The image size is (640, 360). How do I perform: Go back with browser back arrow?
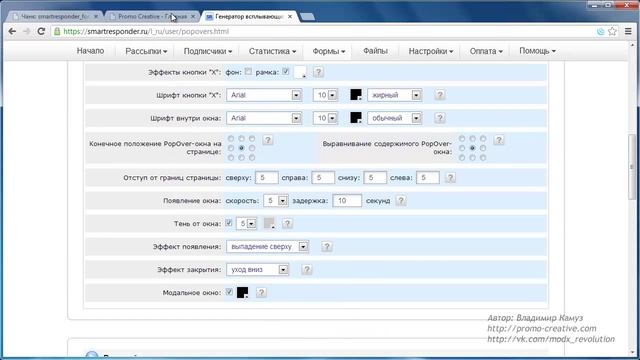click(12, 31)
